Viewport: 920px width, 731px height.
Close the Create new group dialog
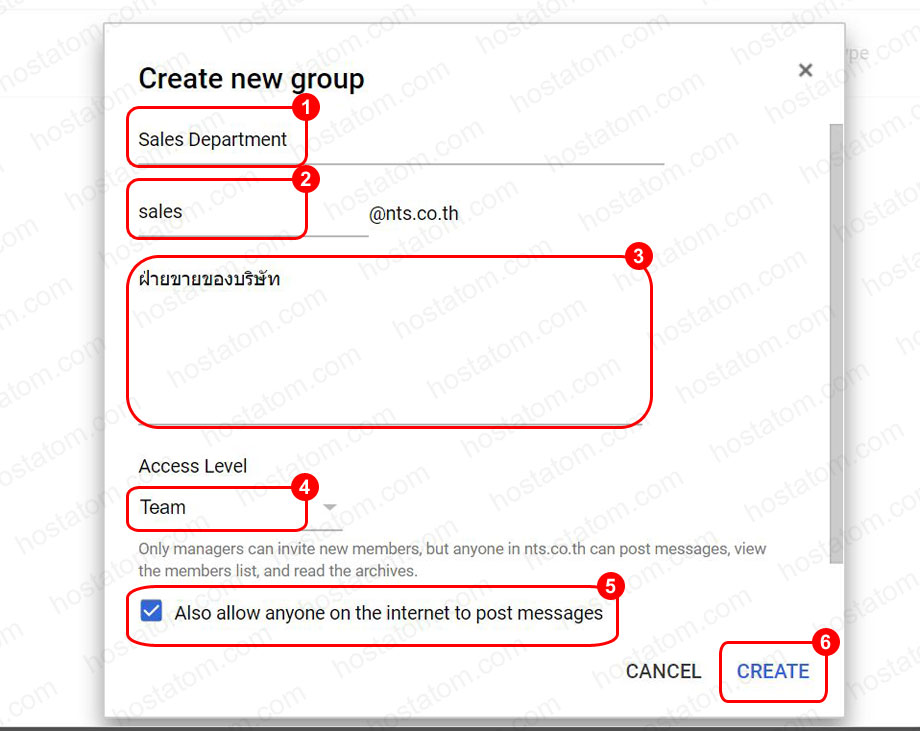click(805, 70)
